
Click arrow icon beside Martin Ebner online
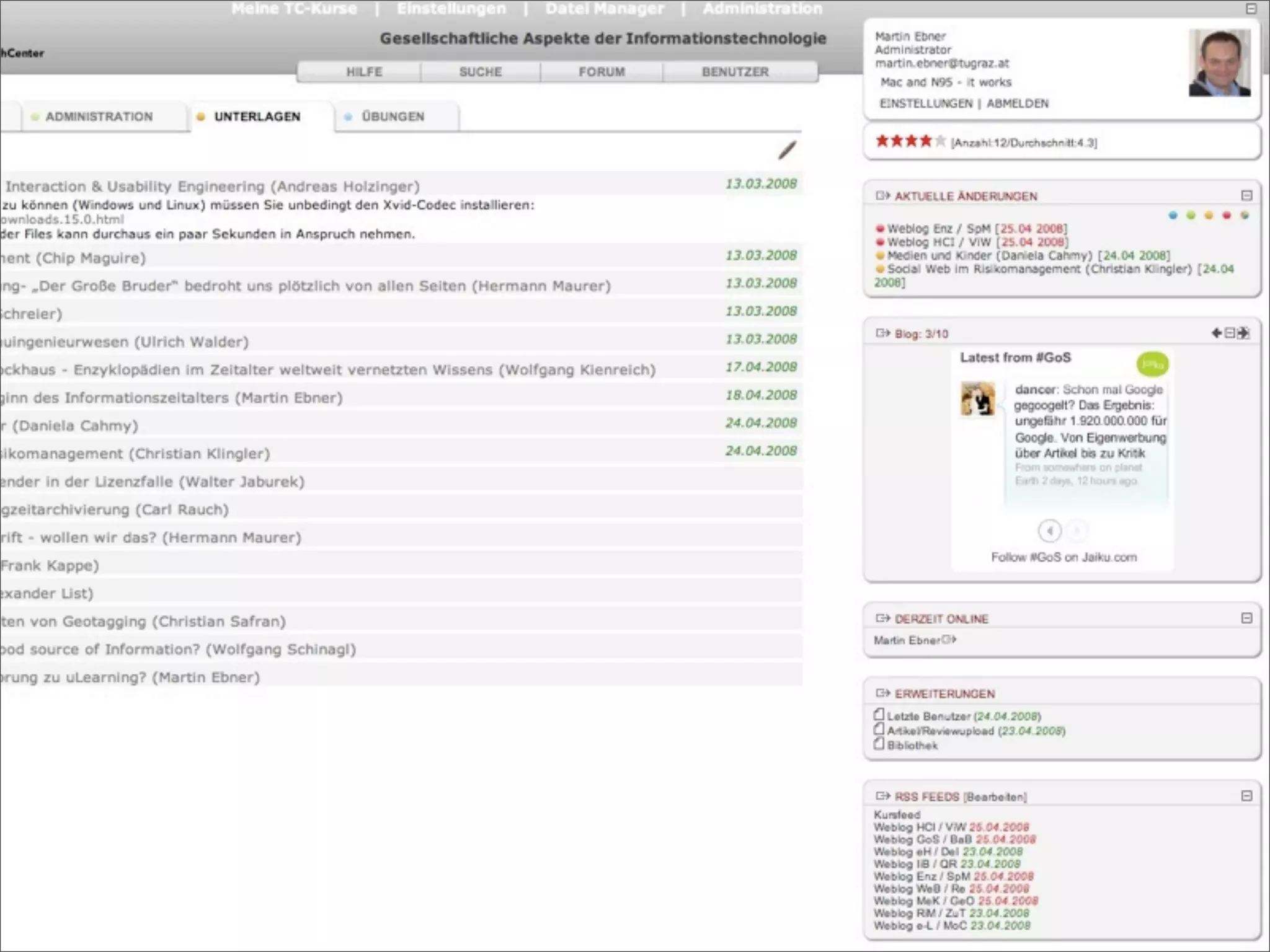coord(949,640)
